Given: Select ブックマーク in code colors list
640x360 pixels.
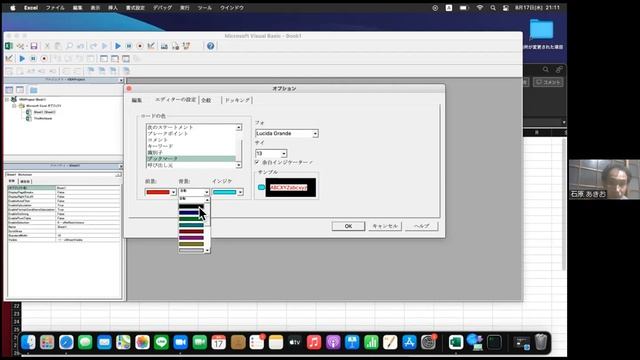Looking at the screenshot, I should tap(191, 159).
